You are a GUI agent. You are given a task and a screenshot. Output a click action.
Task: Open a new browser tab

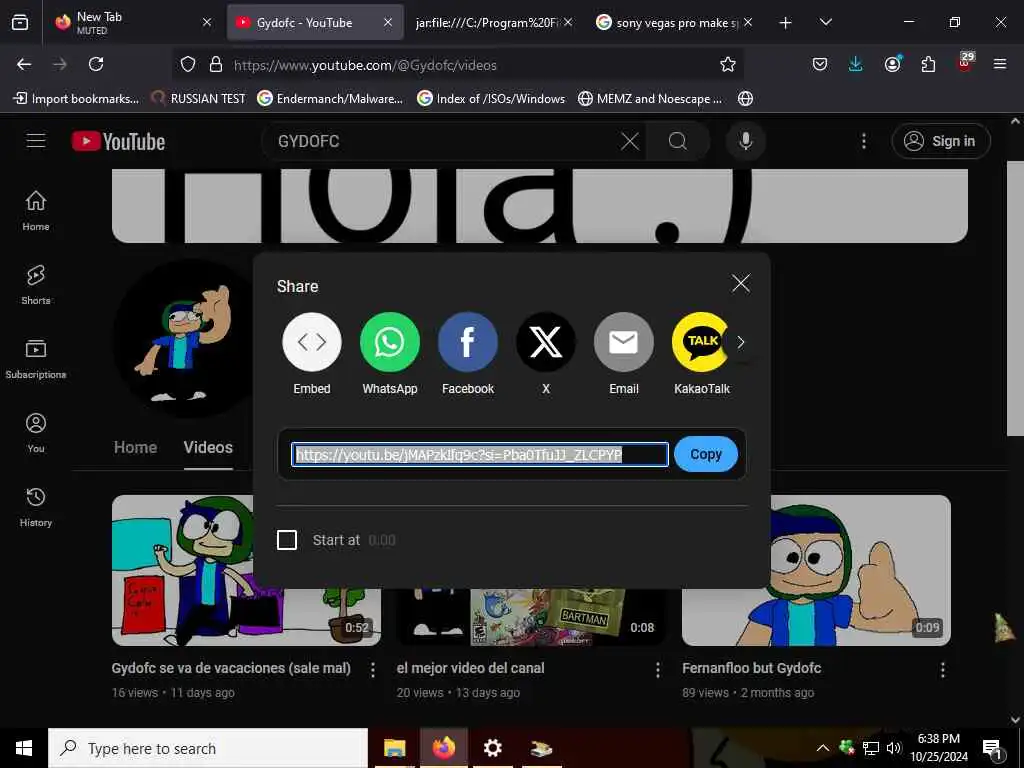786,23
